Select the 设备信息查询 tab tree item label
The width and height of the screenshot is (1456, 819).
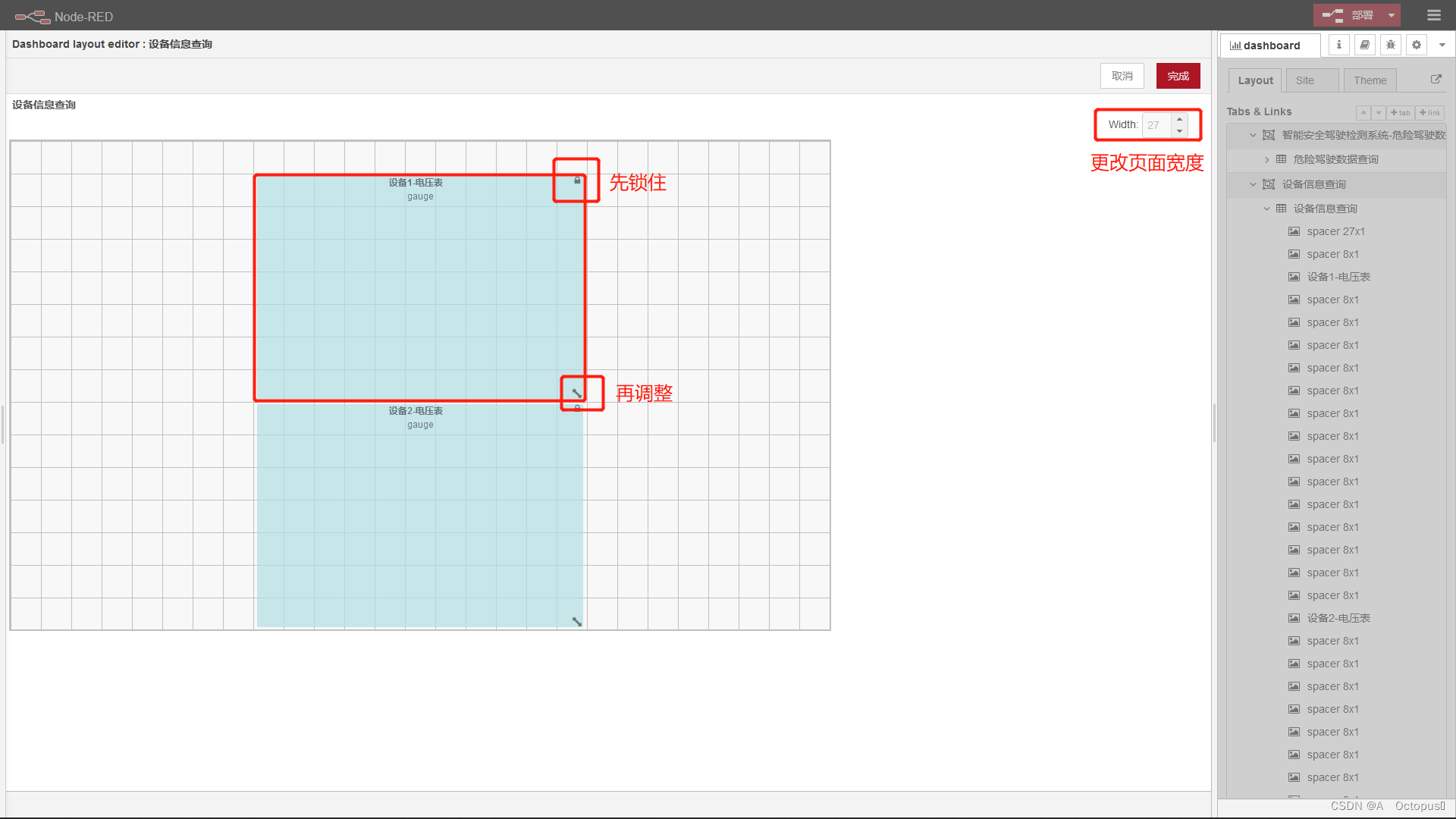coord(1314,184)
